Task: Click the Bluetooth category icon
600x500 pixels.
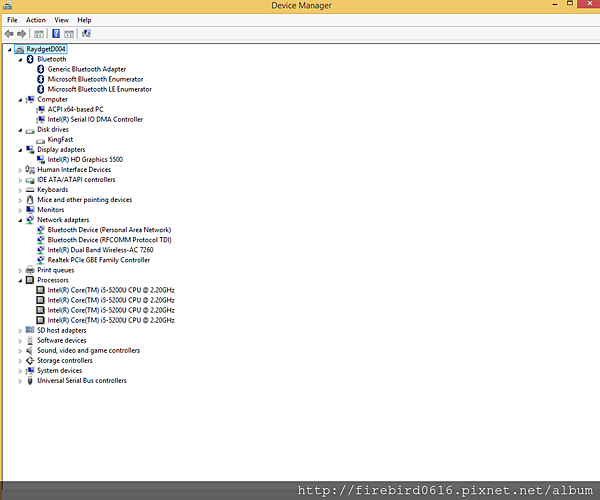Action: [30, 59]
